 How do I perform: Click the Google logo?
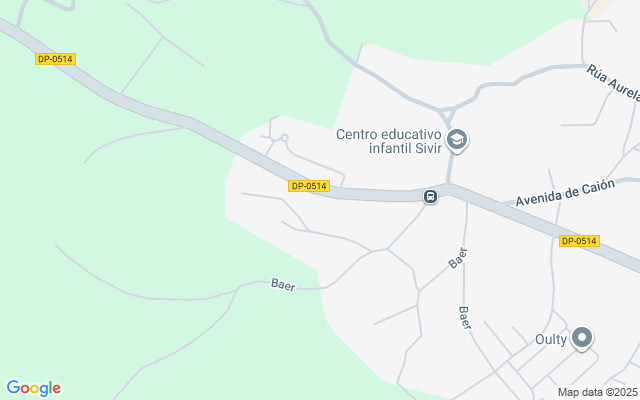coord(33,388)
